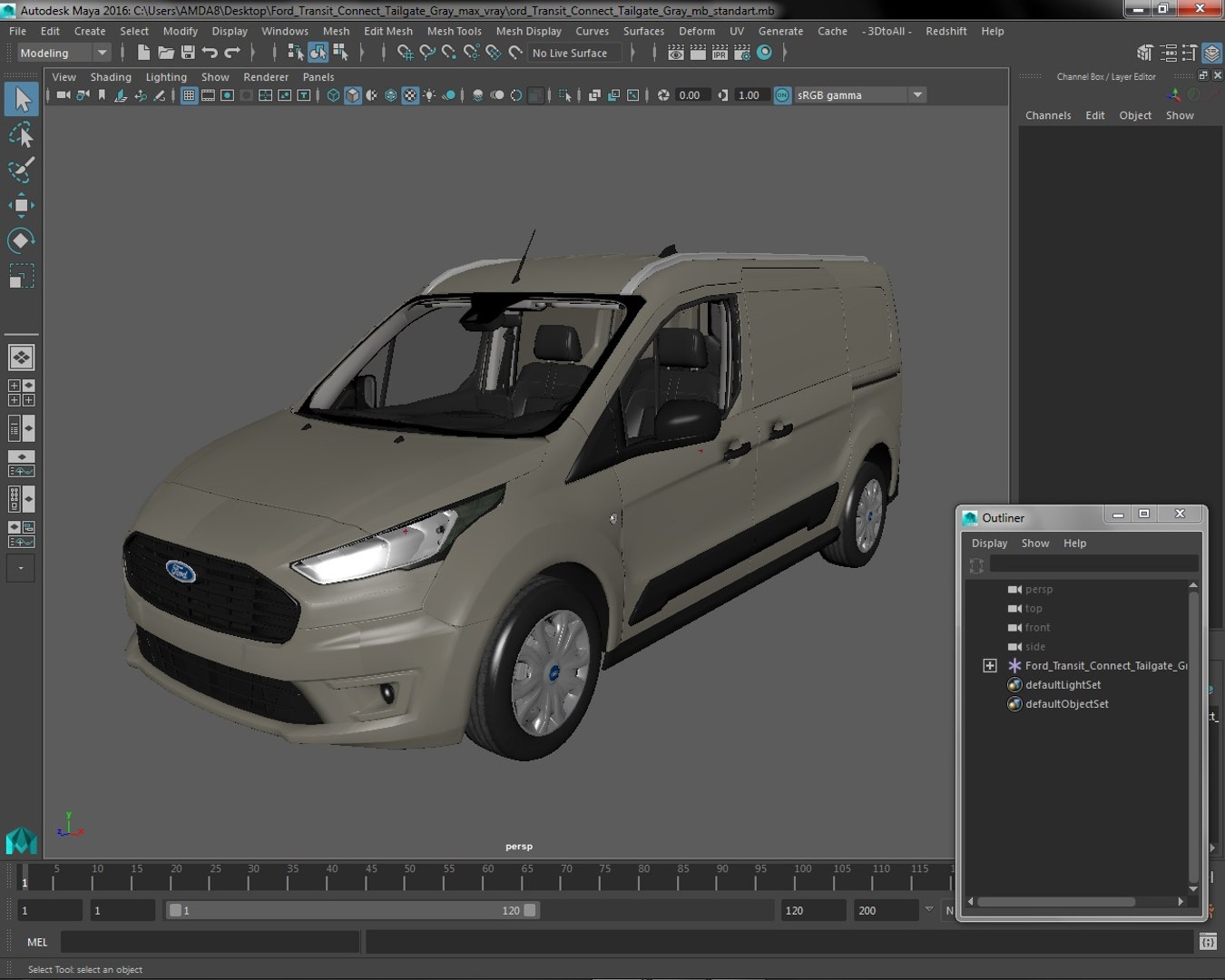Select by object type mode icon
Viewport: 1225px width, 980px height.
(x=318, y=53)
